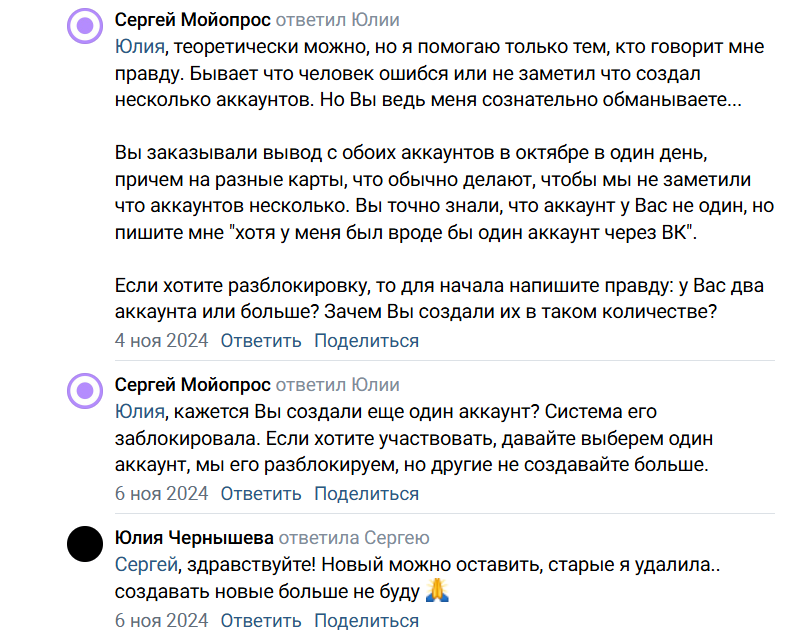The height and width of the screenshot is (639, 802).
Task: Click 'ответил Юлии' on the top comment
Action: point(337,20)
